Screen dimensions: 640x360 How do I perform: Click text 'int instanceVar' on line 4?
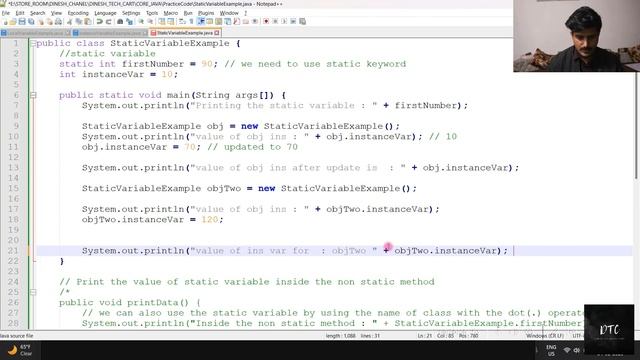[102, 74]
